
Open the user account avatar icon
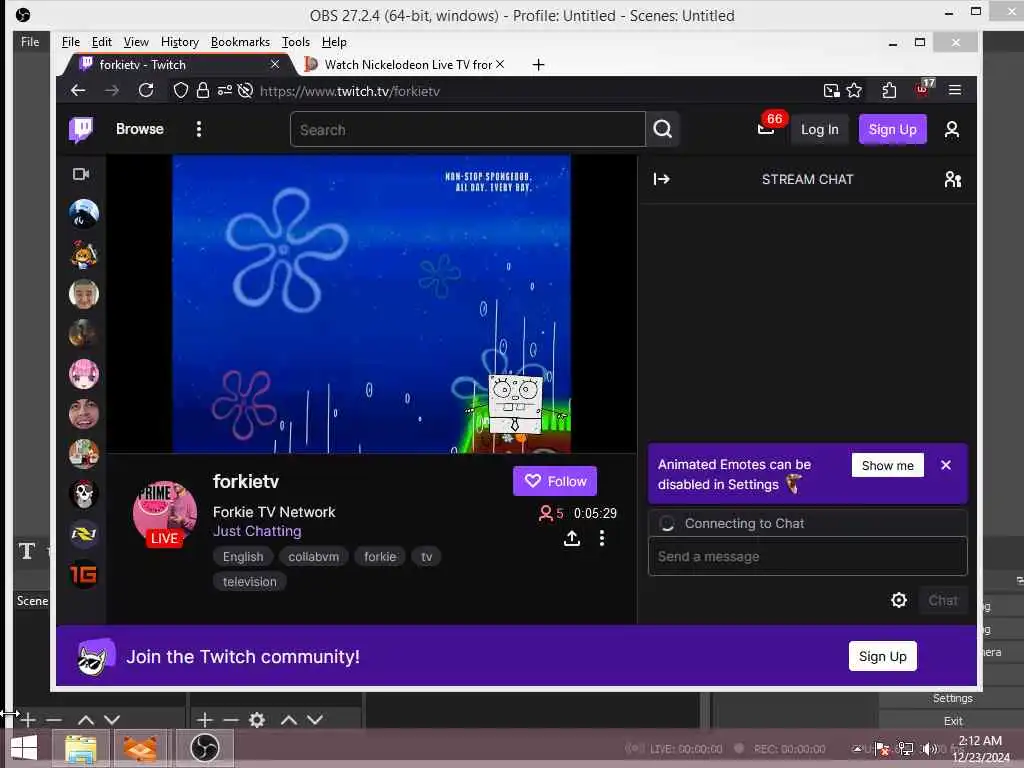coord(952,129)
